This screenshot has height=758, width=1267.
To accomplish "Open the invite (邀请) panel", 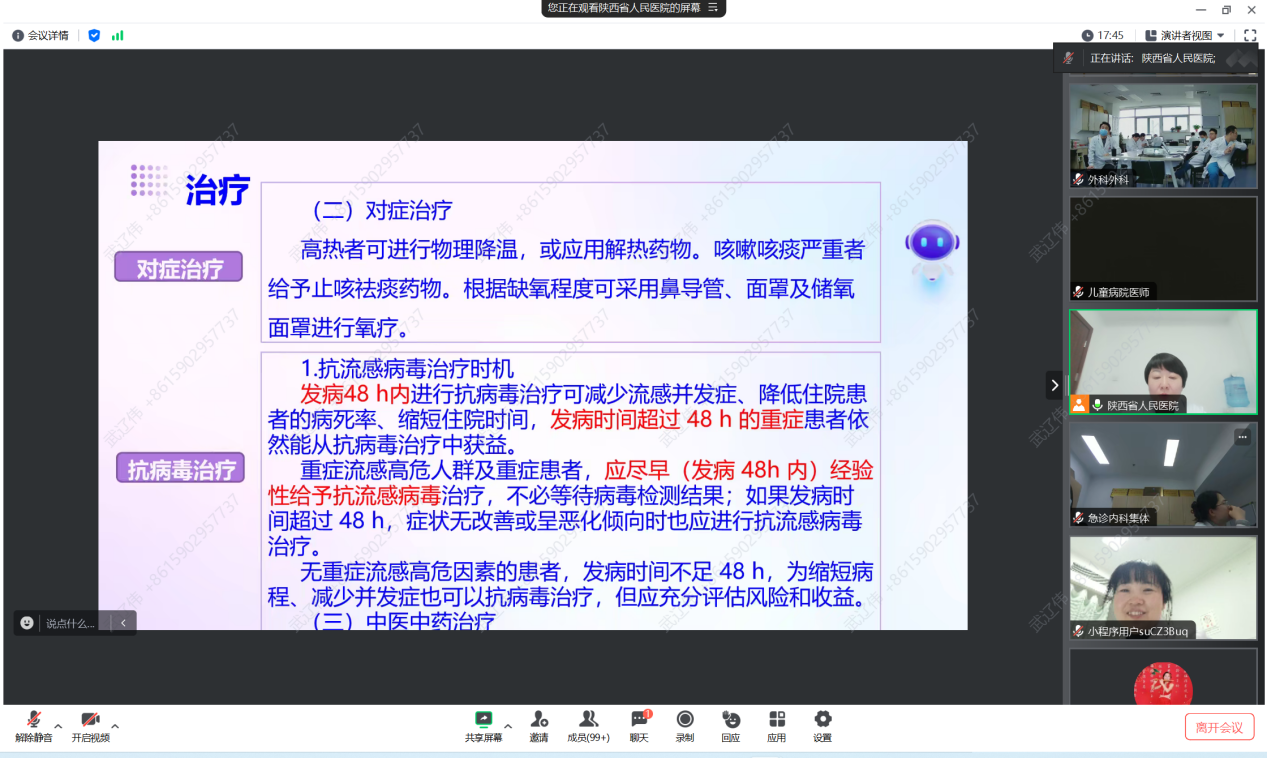I will pyautogui.click(x=540, y=725).
